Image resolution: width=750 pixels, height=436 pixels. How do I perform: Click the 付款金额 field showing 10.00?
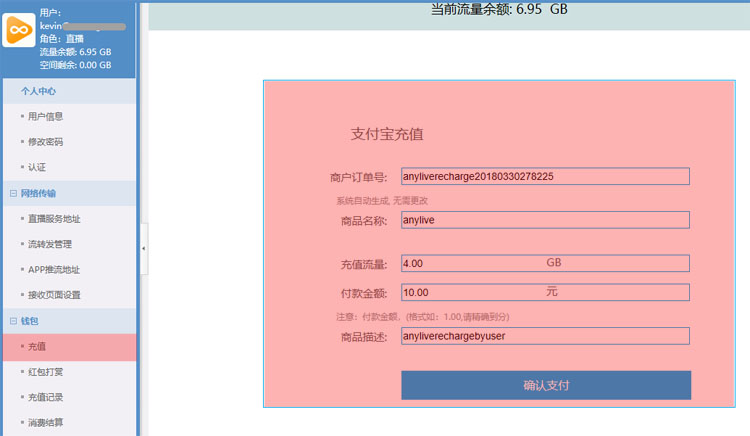(545, 293)
